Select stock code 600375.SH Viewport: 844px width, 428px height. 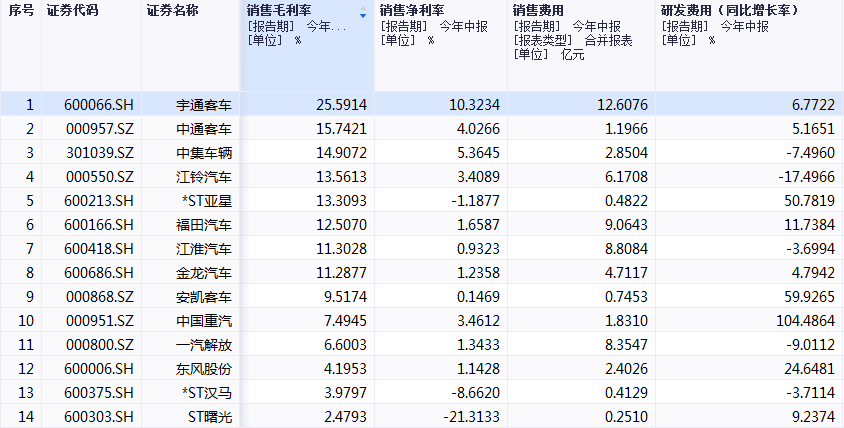click(x=98, y=392)
